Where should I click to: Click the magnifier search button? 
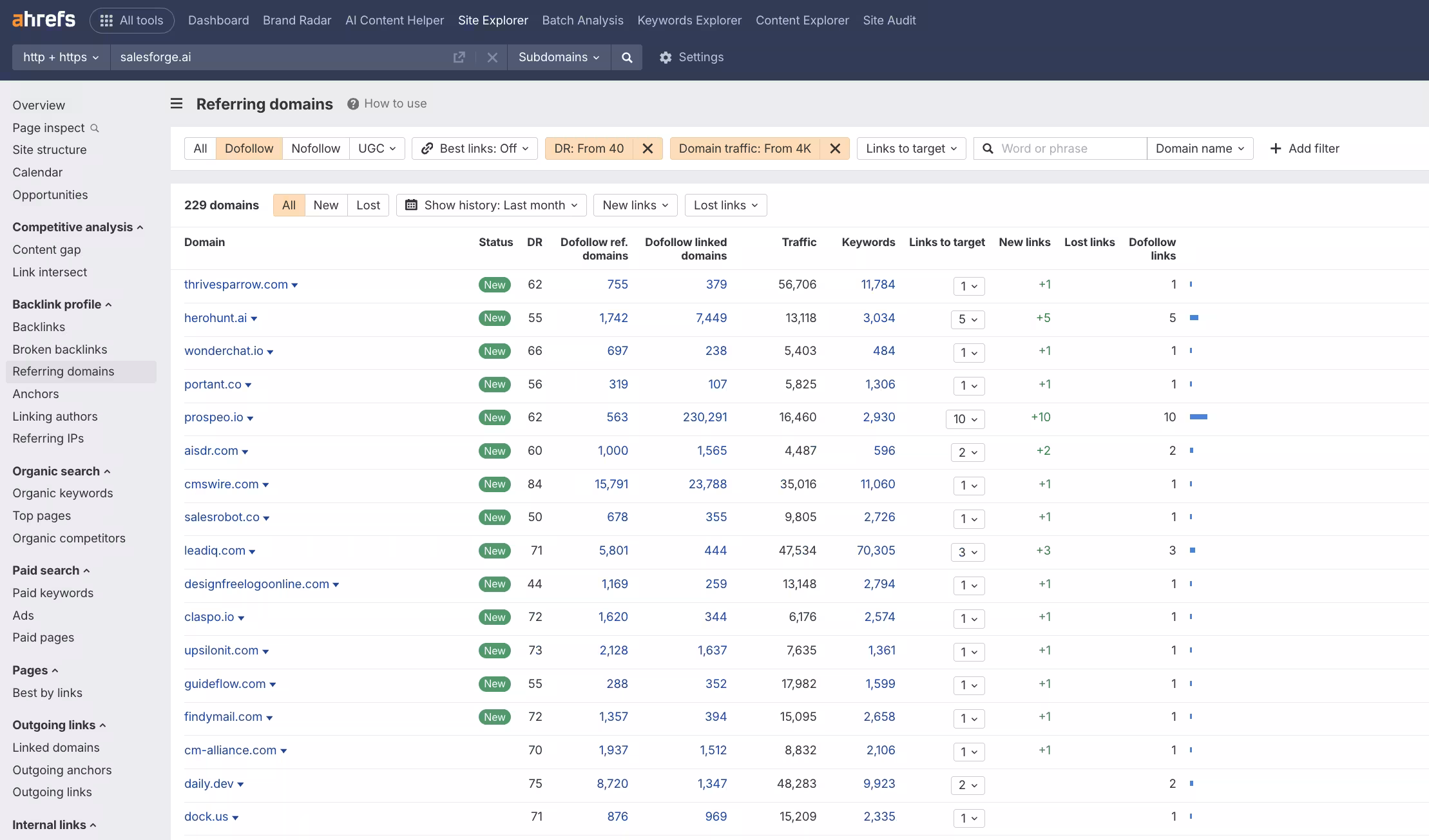626,57
